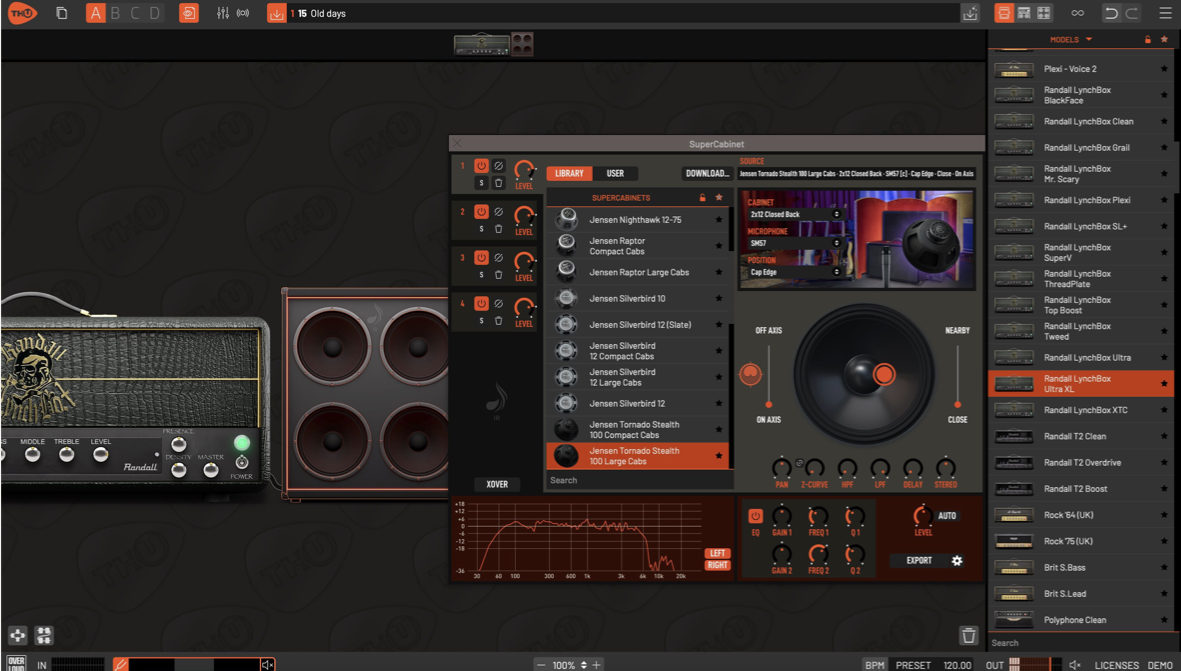Toggle the EQ power button

click(x=755, y=516)
